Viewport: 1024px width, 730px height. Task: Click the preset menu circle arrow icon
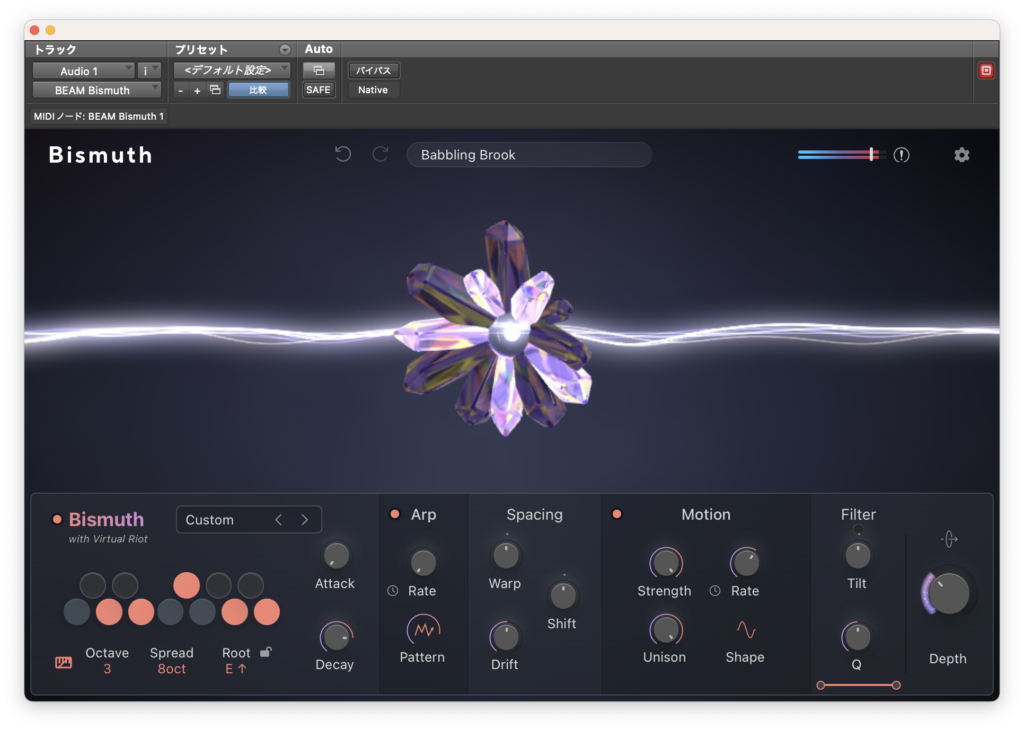(285, 50)
